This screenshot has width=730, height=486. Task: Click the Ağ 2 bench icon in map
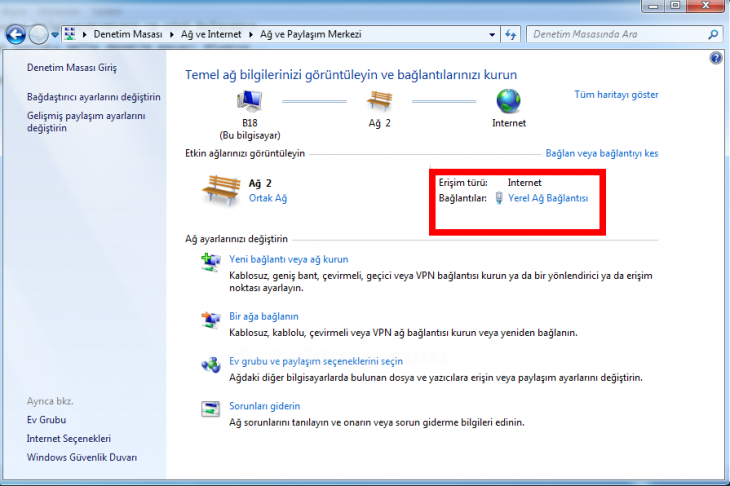click(379, 101)
